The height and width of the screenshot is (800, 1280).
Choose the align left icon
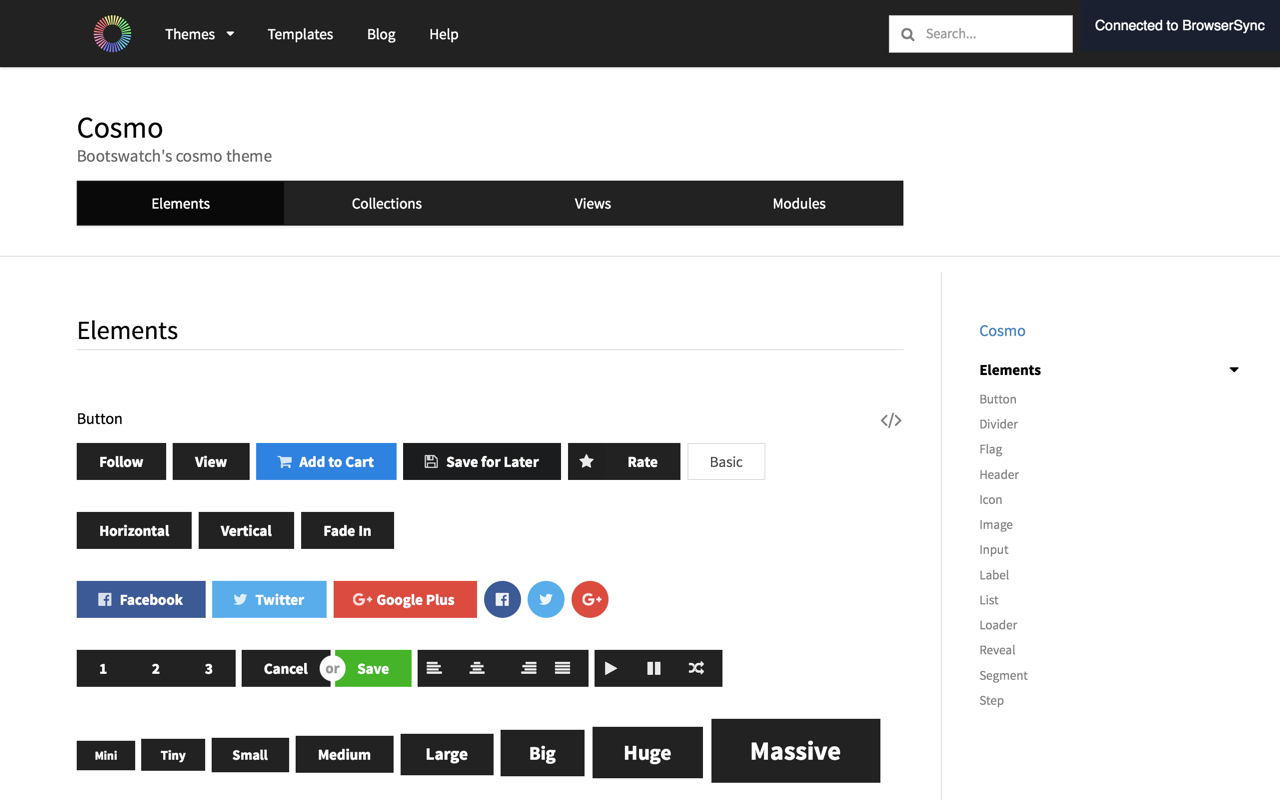click(x=434, y=668)
